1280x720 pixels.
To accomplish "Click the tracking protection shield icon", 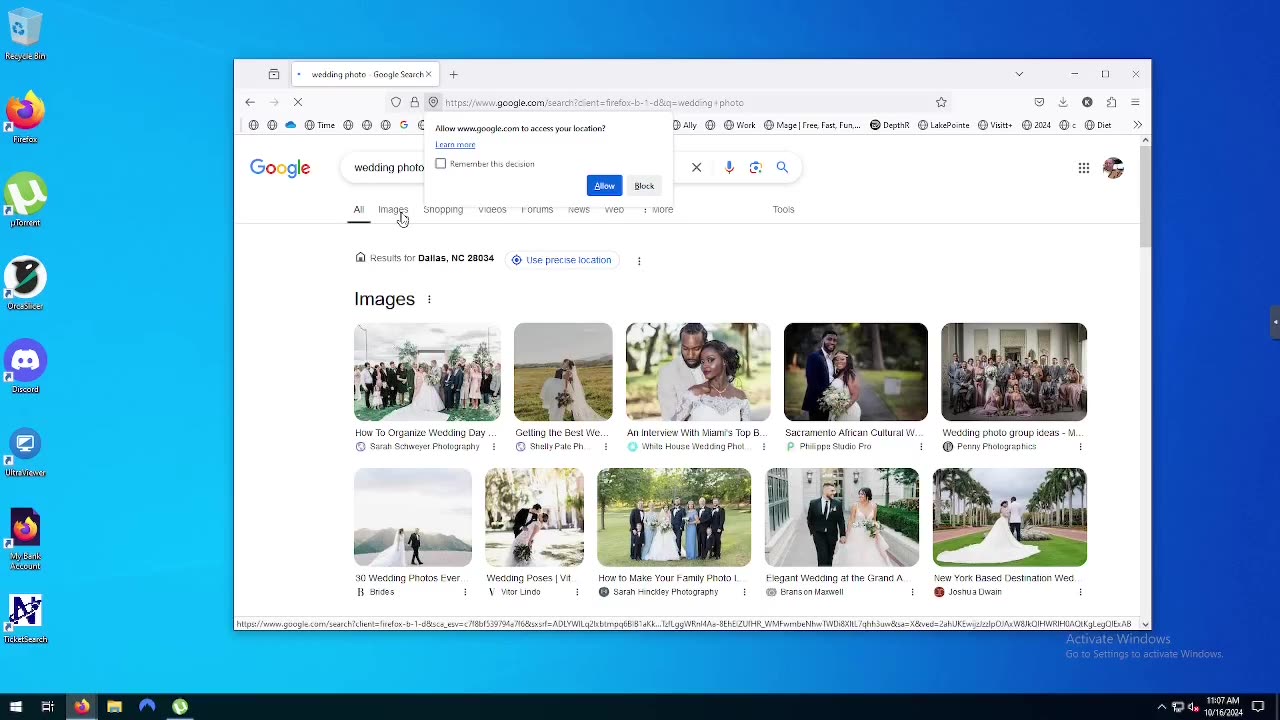I will coord(396,102).
